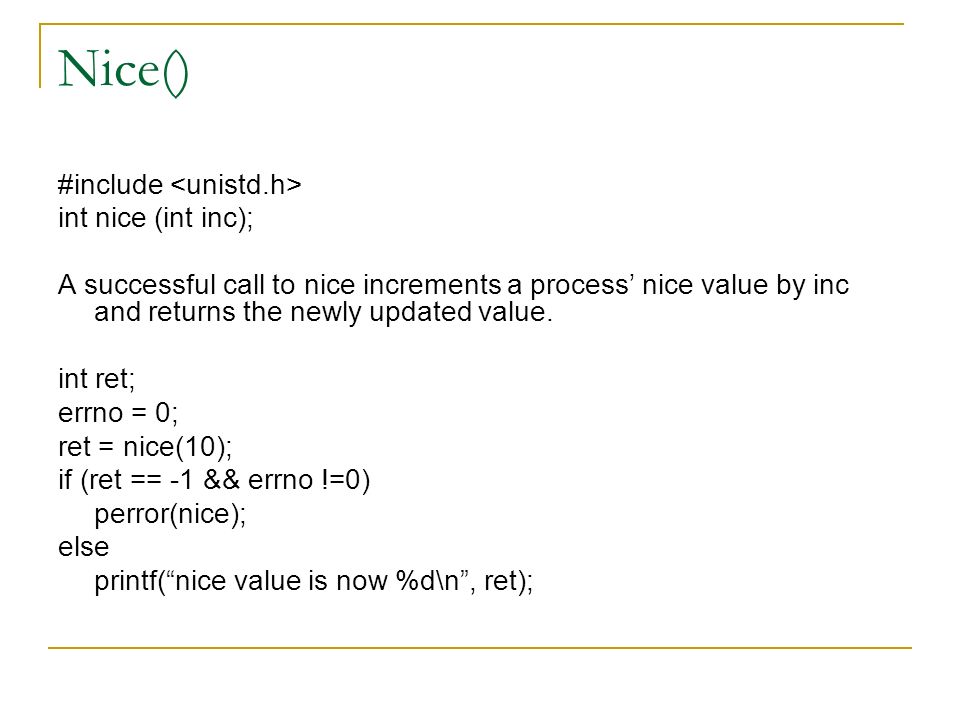Viewport: 960px width, 720px height.
Task: Select the errno = 0; statement
Action: 118,413
